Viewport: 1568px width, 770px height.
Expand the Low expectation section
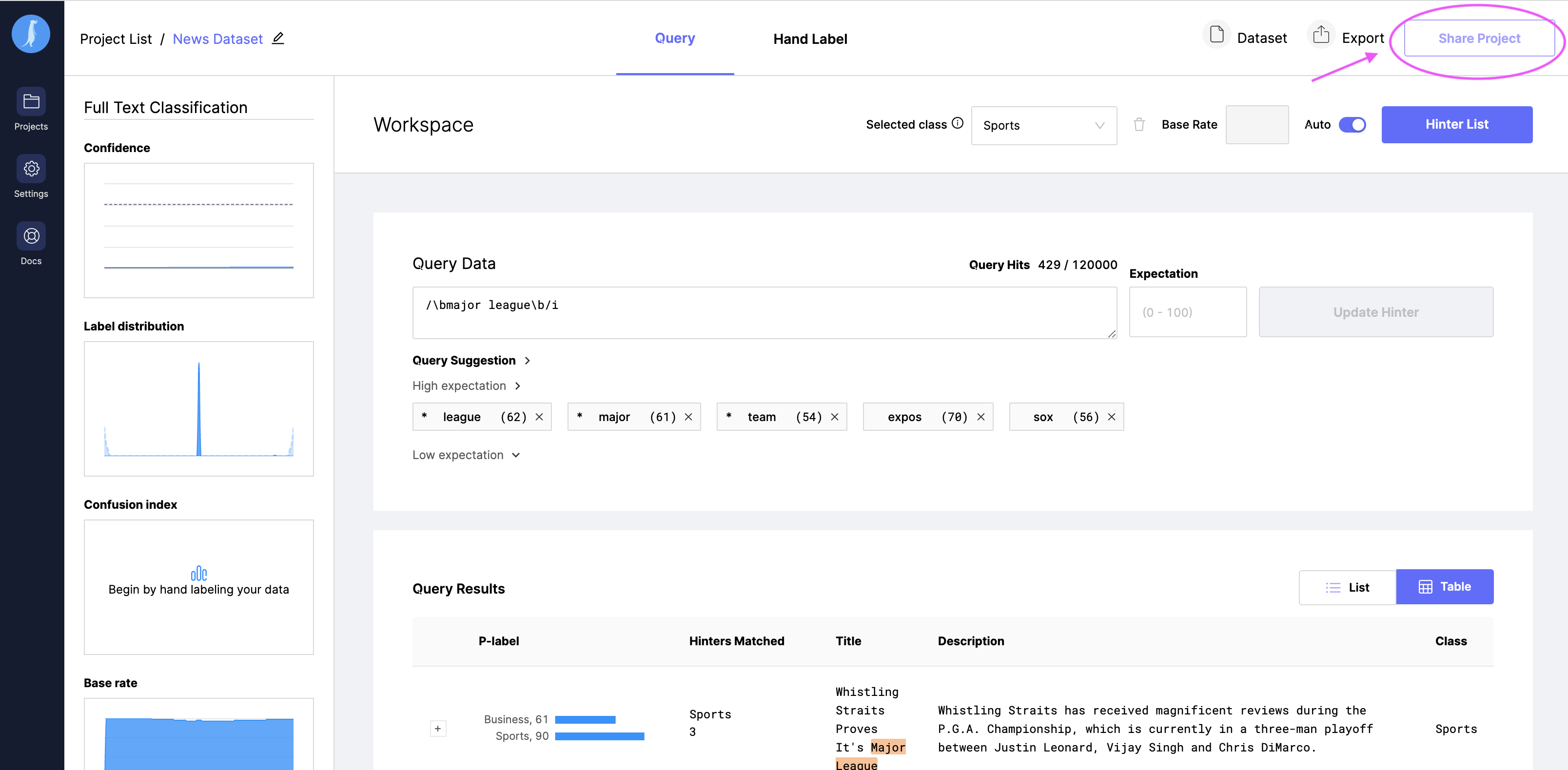coord(466,455)
